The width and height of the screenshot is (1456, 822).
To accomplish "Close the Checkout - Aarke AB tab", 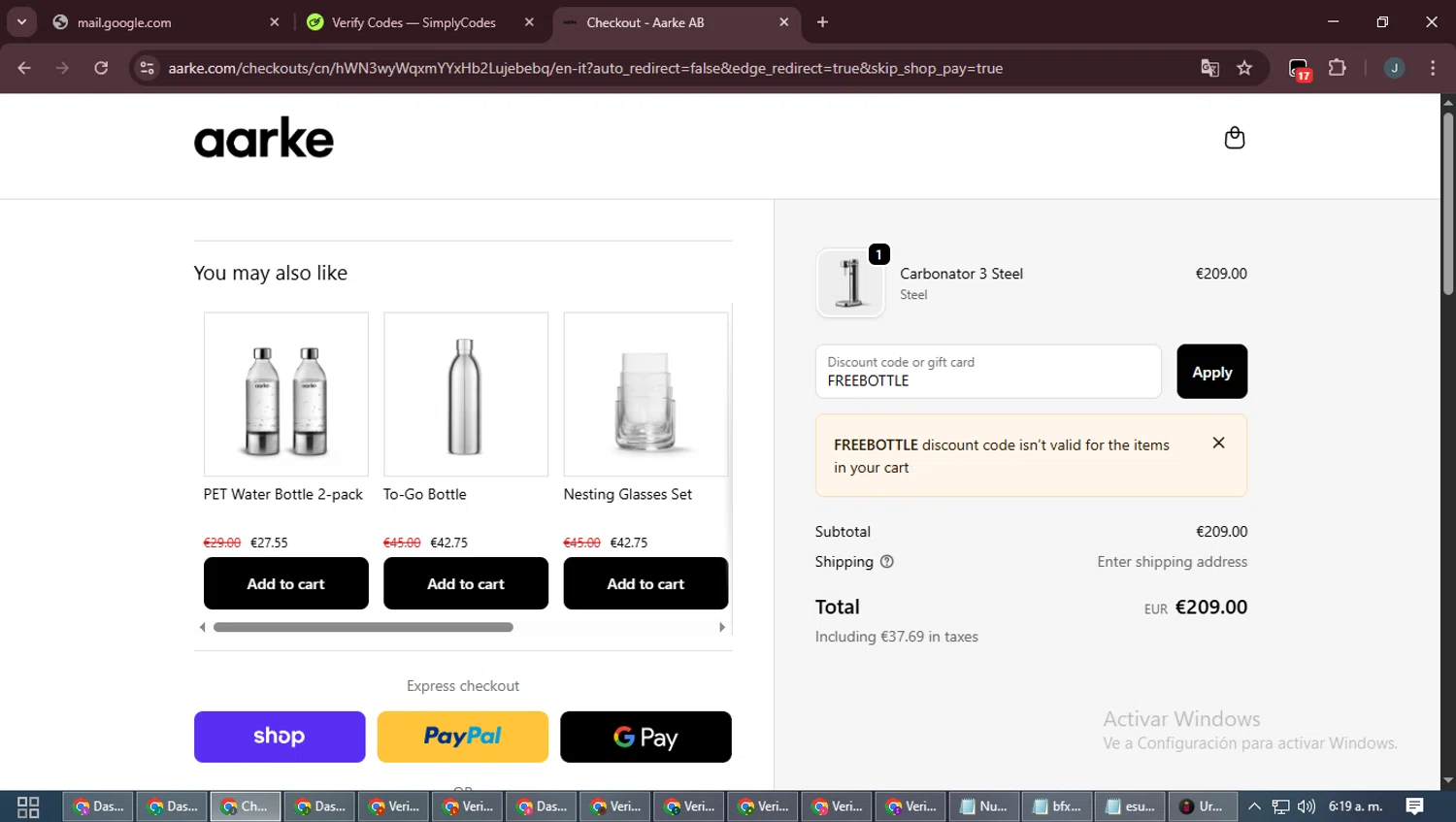I will (784, 22).
